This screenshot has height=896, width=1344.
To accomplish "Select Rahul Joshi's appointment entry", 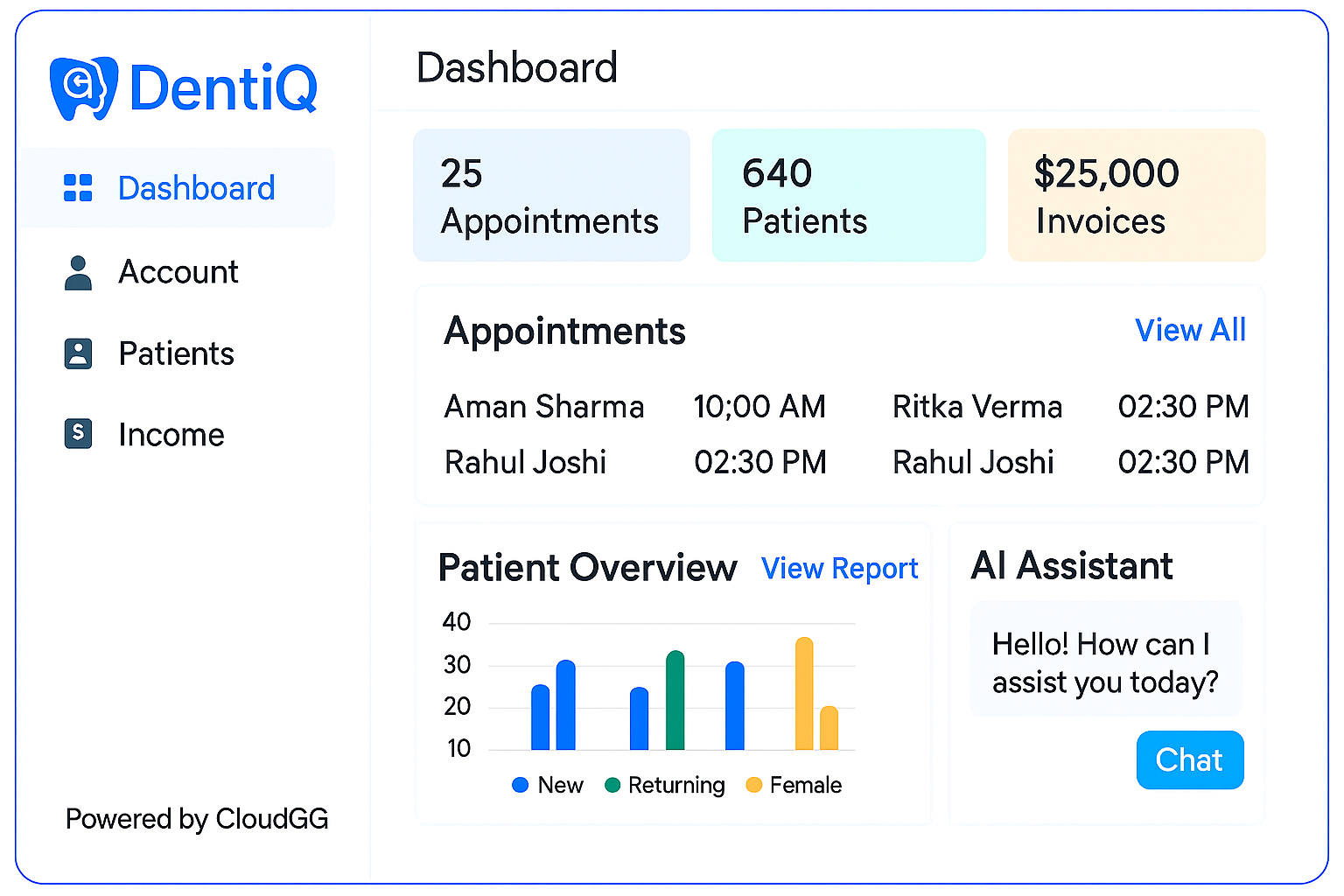I will (x=526, y=462).
